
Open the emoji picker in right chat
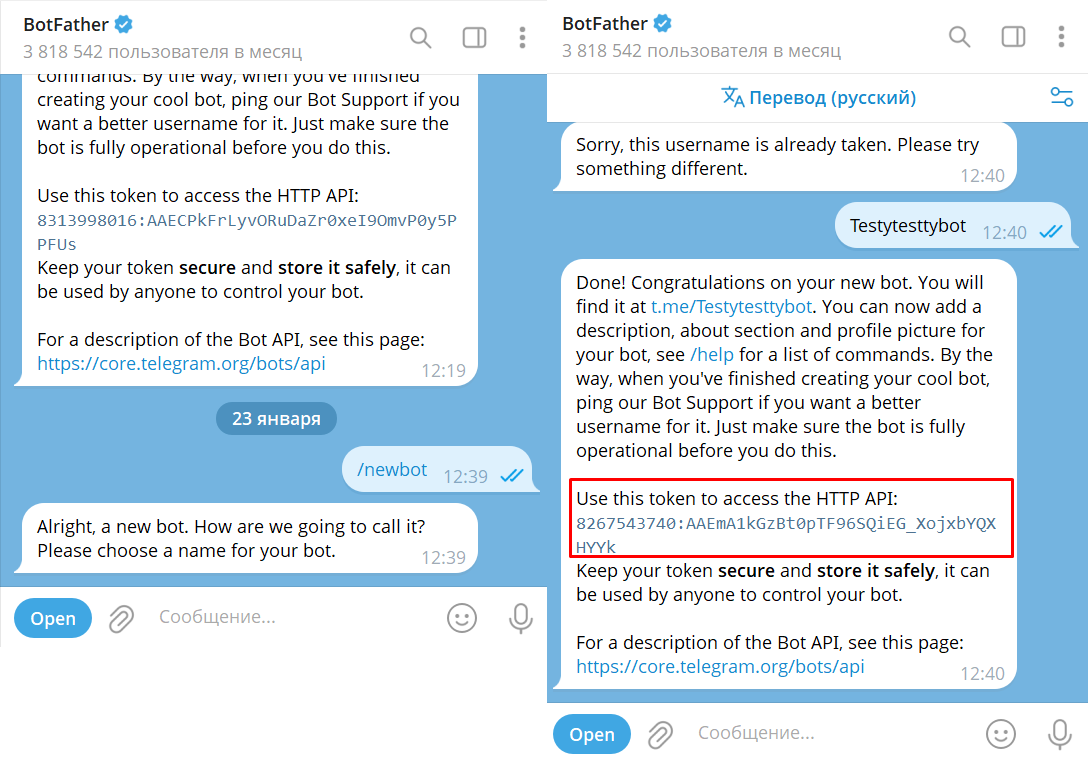pos(1000,734)
